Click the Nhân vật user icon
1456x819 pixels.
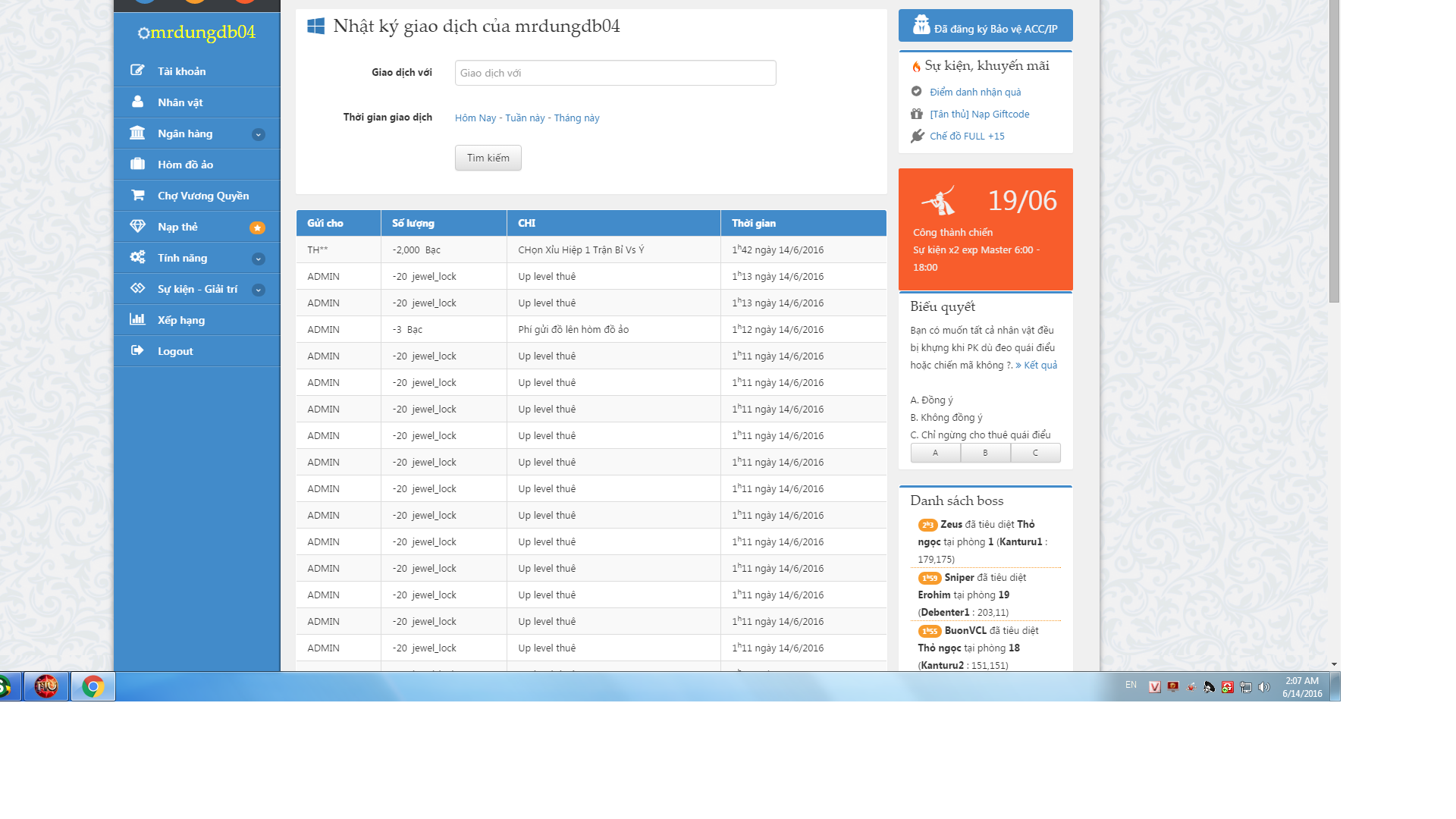pos(137,102)
